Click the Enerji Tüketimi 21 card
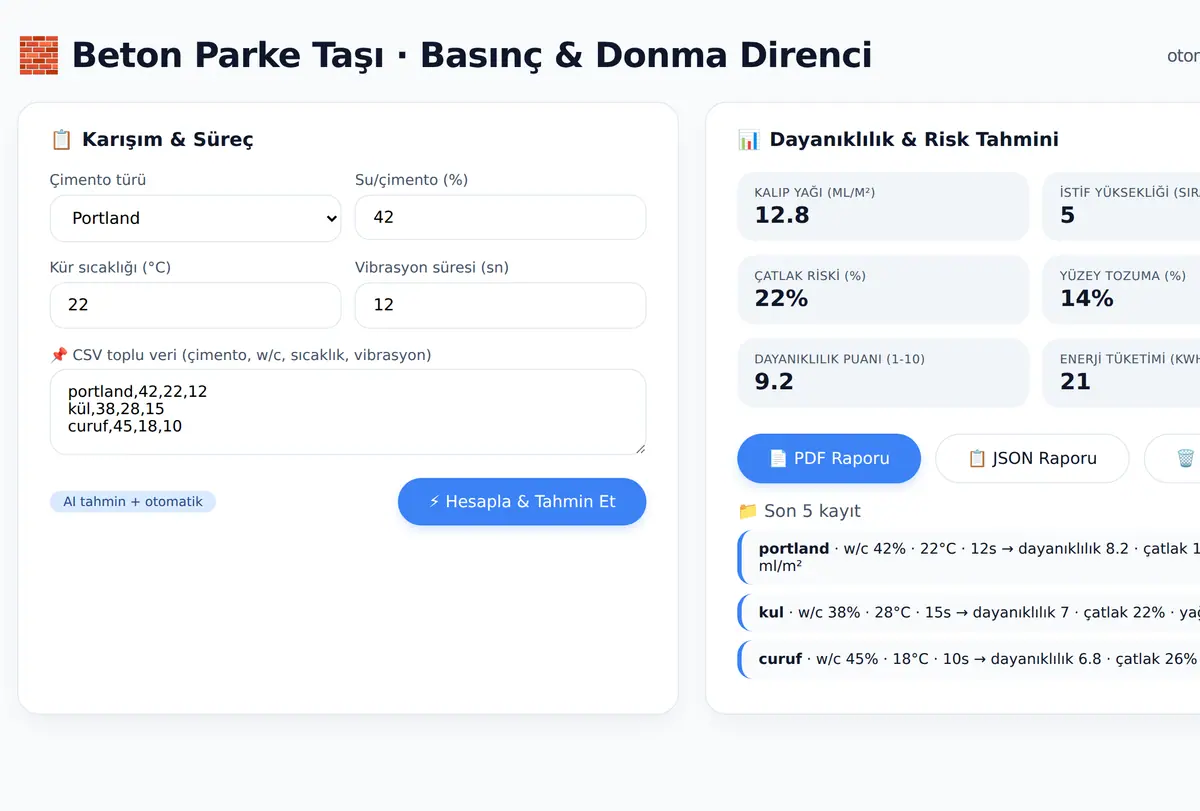 1121,372
